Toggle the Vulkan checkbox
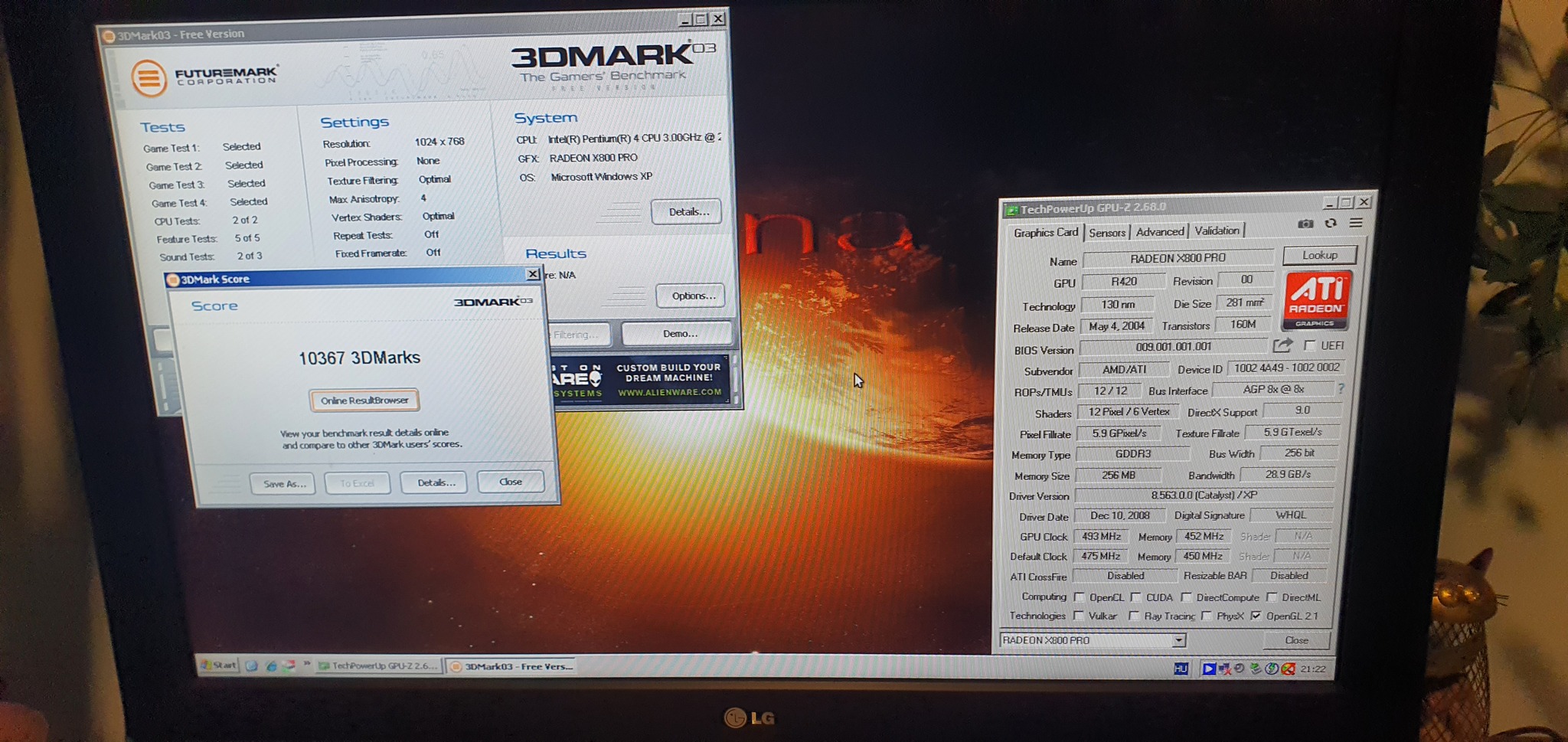Screen dimensions: 1568x742 (1078, 616)
